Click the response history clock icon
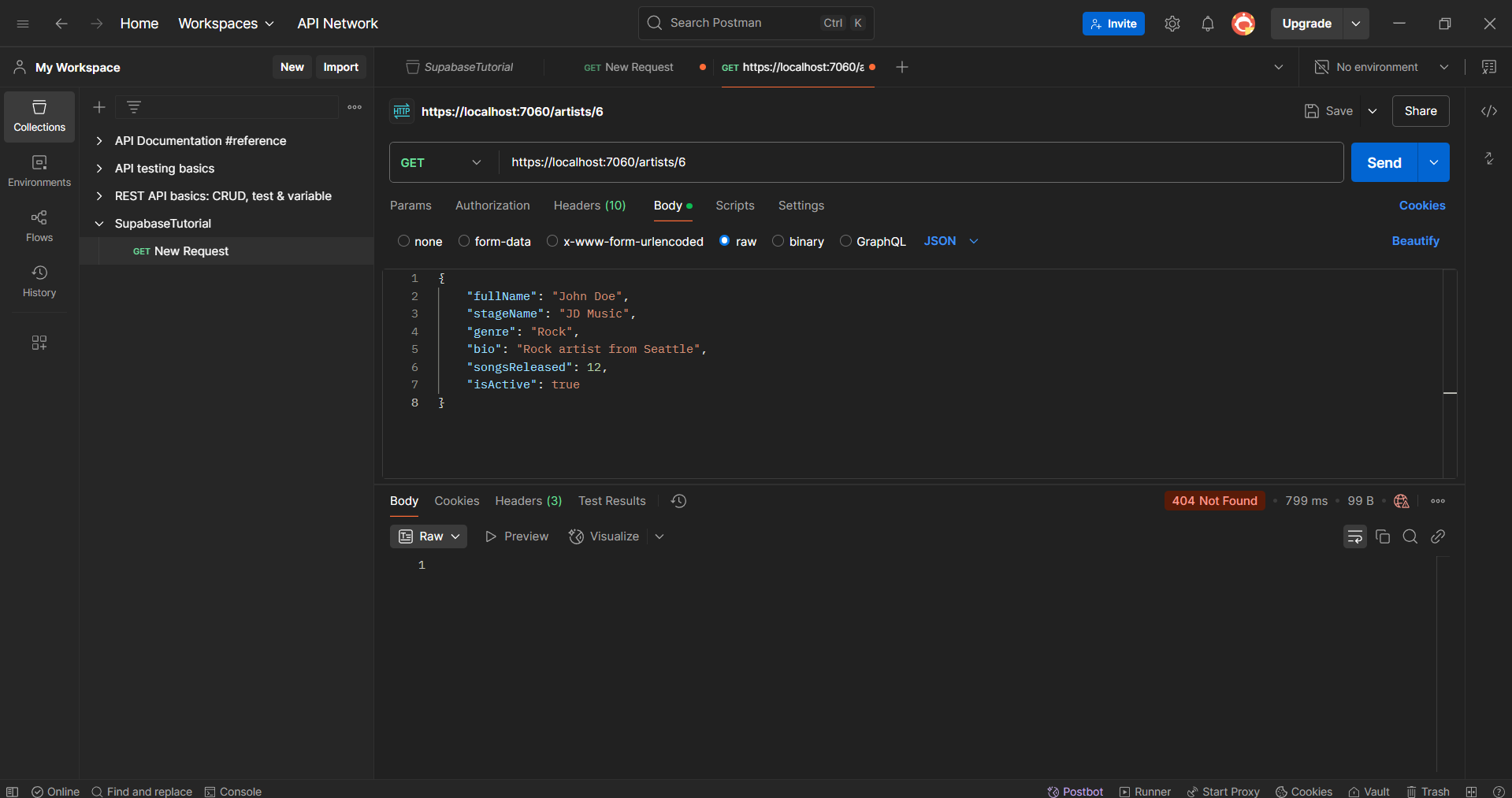This screenshot has width=1512, height=798. [678, 501]
